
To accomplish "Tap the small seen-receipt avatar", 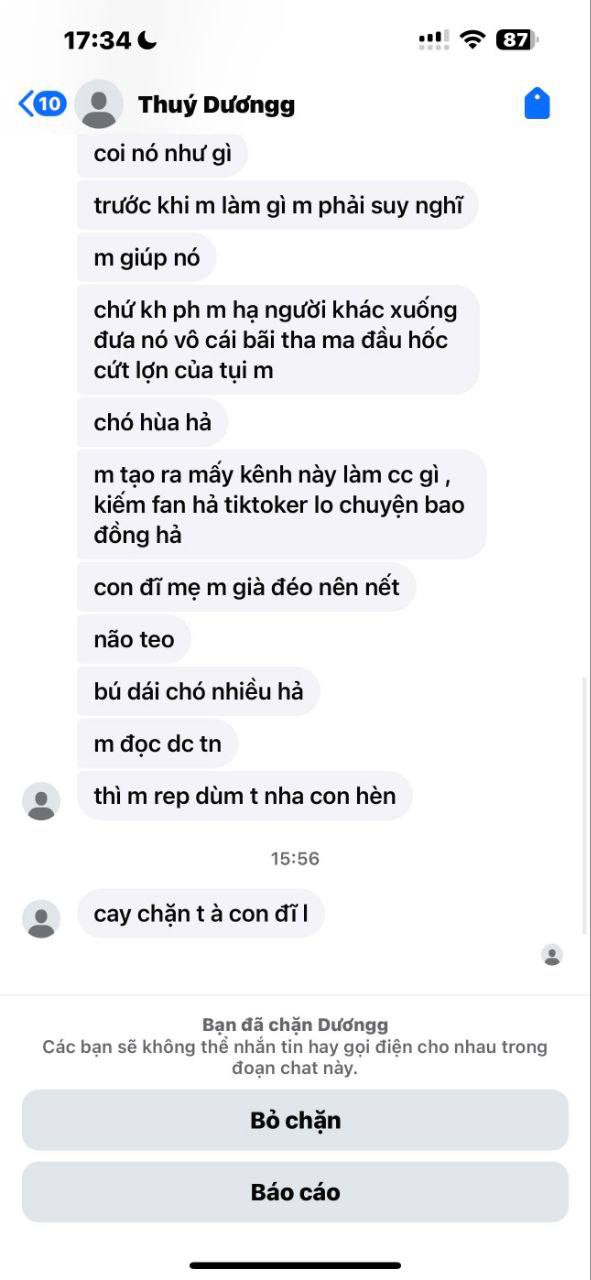I will [552, 955].
